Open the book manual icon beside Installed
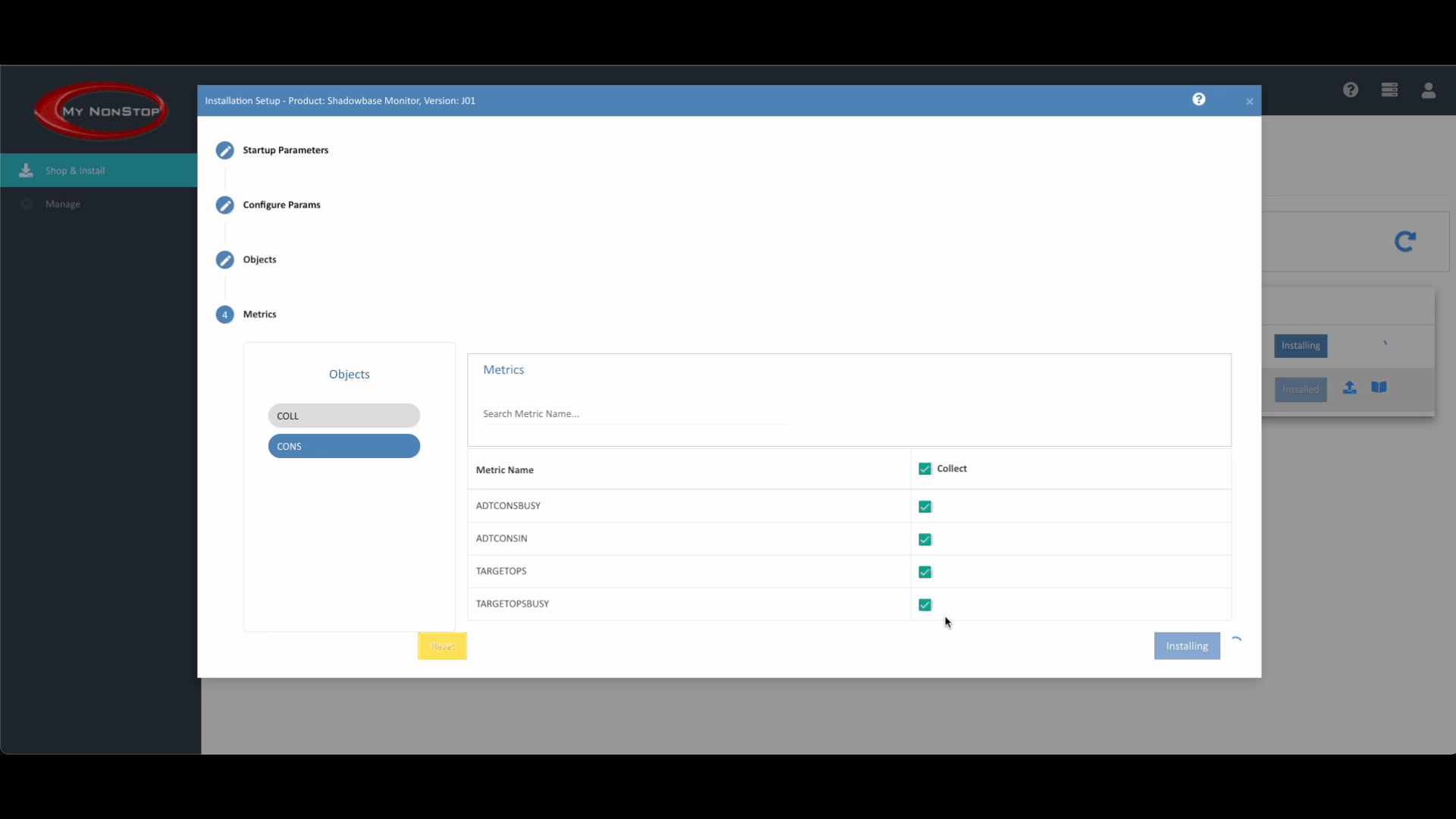This screenshot has height=819, width=1456. pos(1379,388)
